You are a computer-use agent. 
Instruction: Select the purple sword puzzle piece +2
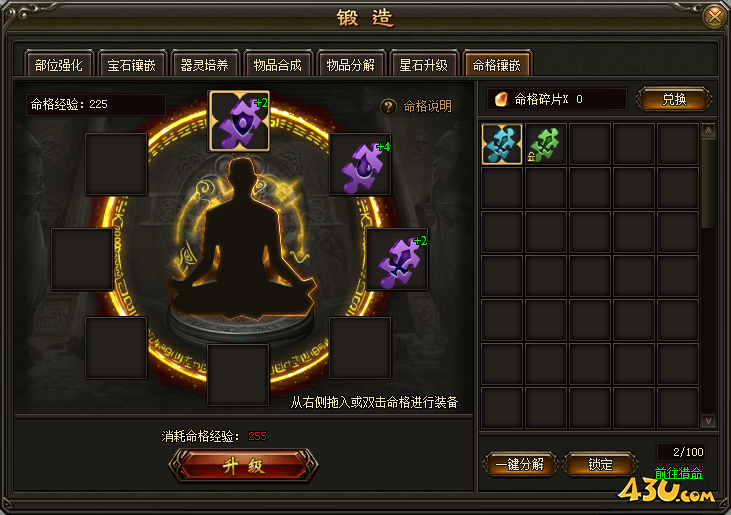tap(397, 259)
